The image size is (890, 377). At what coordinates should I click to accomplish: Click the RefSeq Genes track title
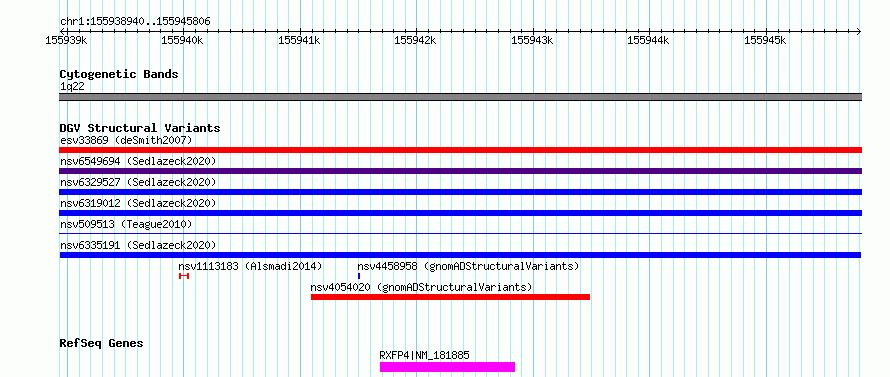pyautogui.click(x=101, y=344)
